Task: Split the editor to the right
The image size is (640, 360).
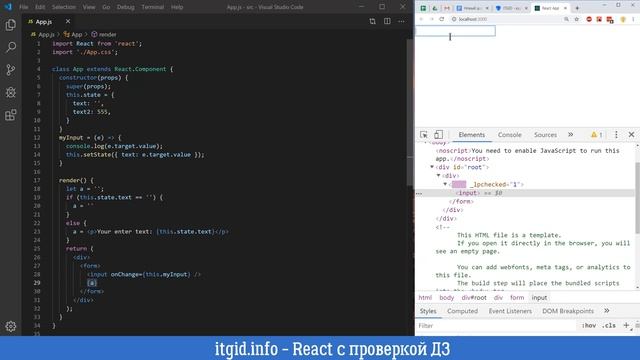Action: point(387,21)
